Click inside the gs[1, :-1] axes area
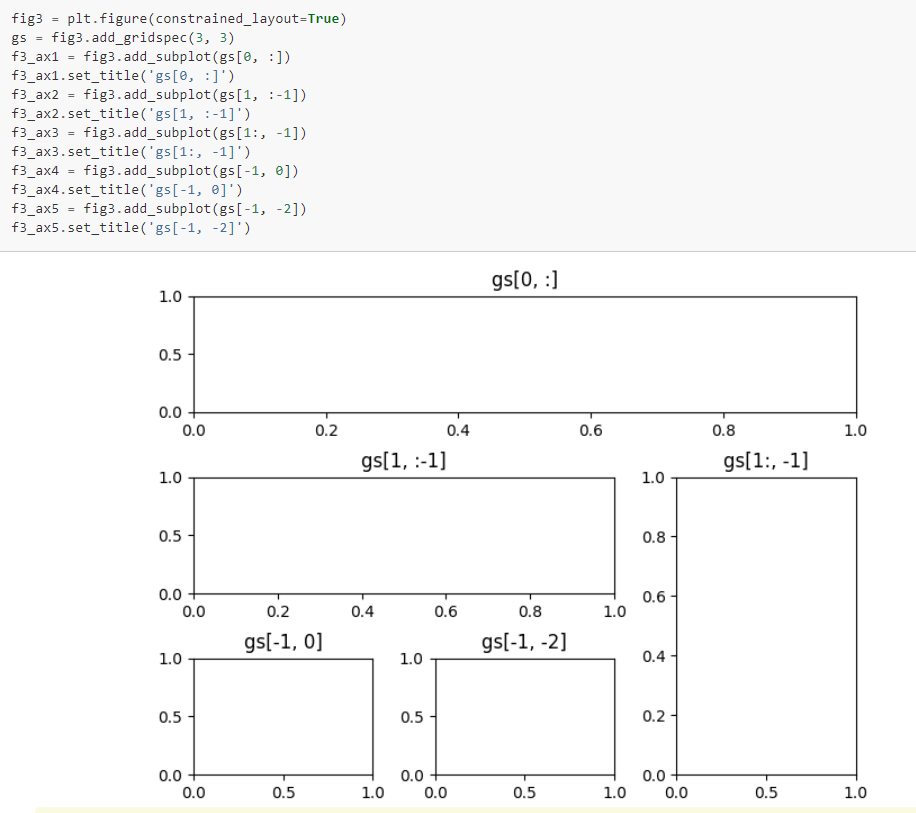Viewport: 916px width, 813px height. (x=404, y=536)
